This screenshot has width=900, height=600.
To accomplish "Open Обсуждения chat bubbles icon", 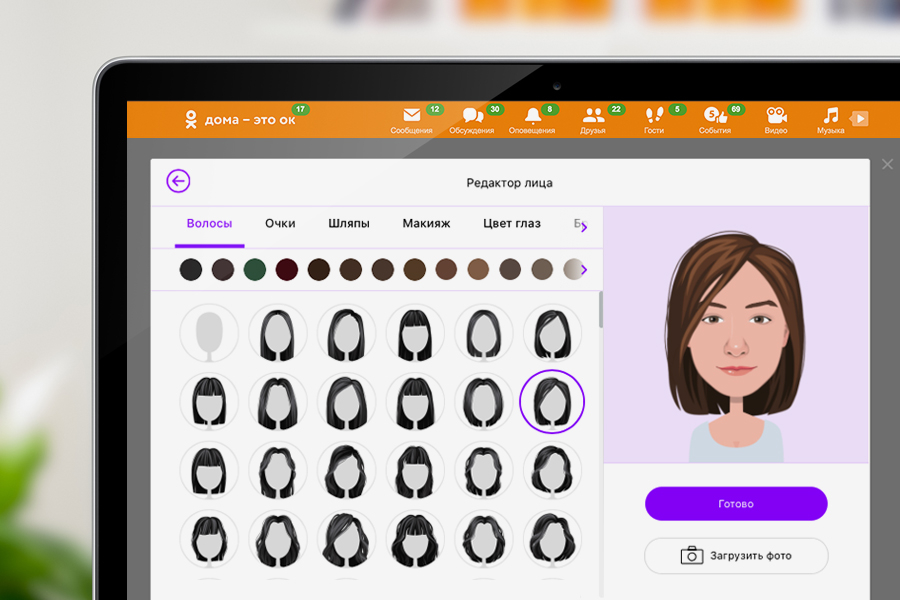I will point(472,115).
